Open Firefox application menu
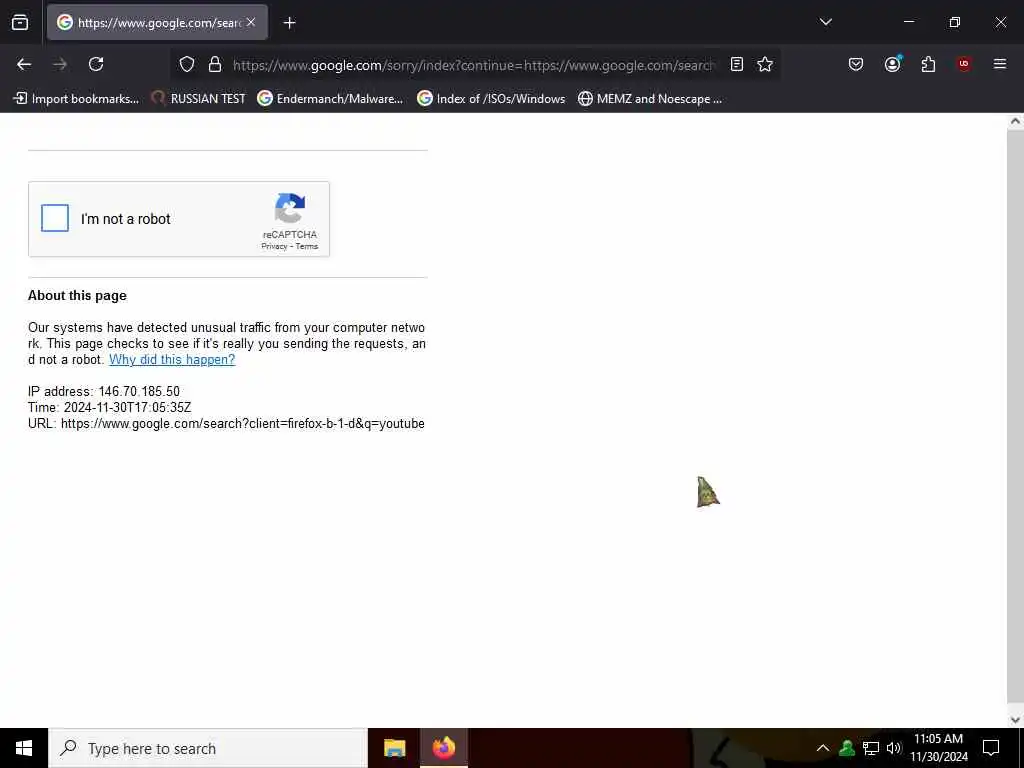1024x768 pixels. 1000,64
